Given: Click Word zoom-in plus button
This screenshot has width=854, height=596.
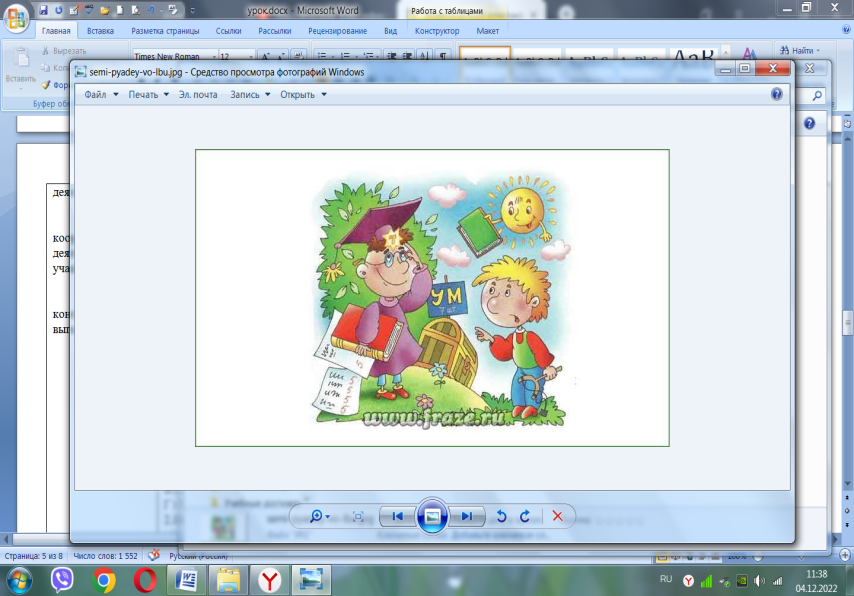Looking at the screenshot, I should click(x=845, y=555).
